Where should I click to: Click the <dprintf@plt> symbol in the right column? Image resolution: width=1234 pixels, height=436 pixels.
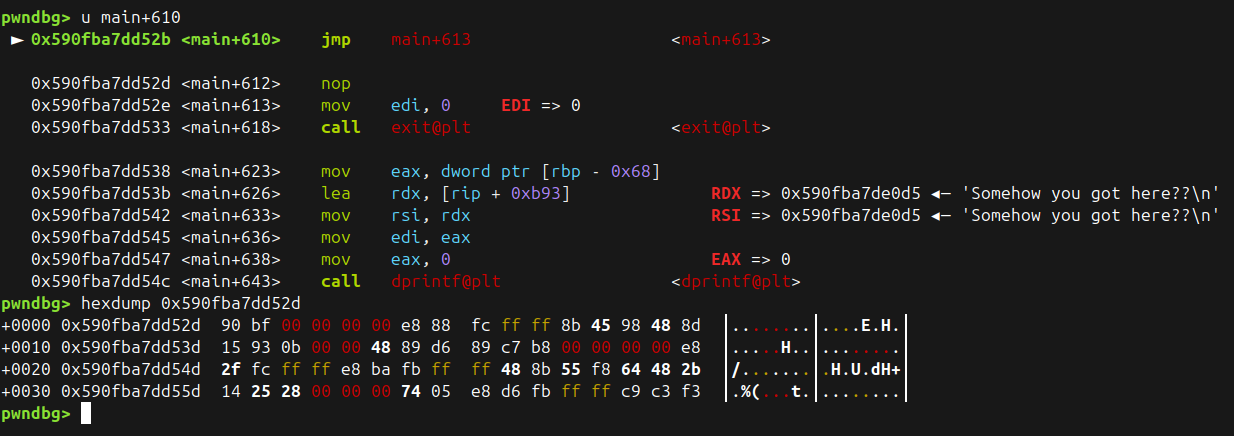coord(734,282)
